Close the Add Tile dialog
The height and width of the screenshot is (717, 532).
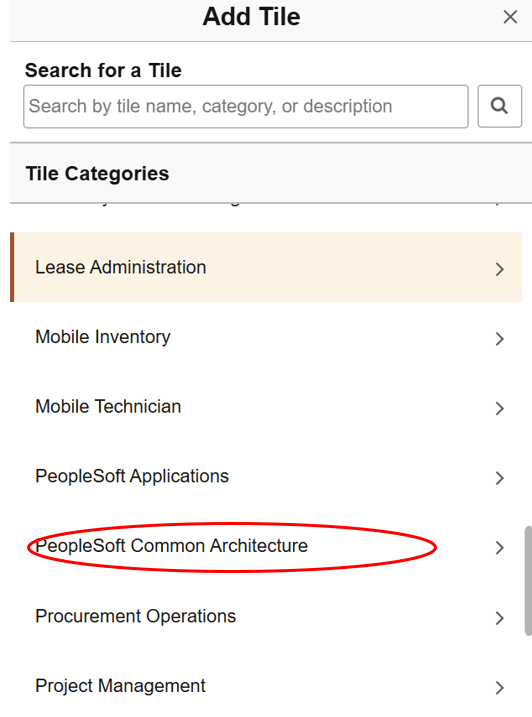510,17
